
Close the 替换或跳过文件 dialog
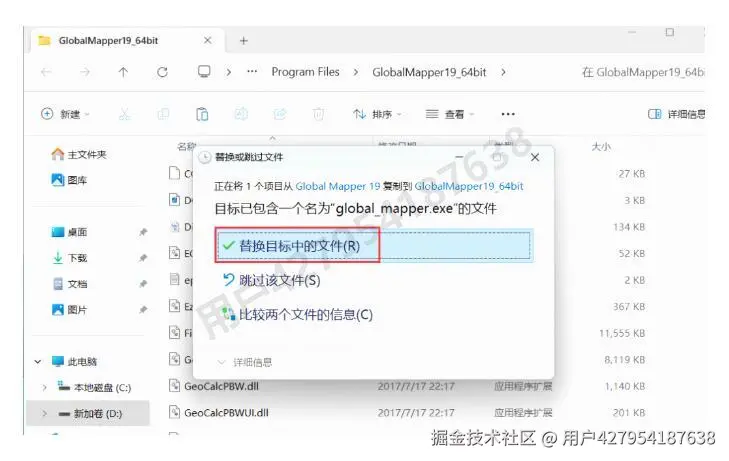coord(535,158)
